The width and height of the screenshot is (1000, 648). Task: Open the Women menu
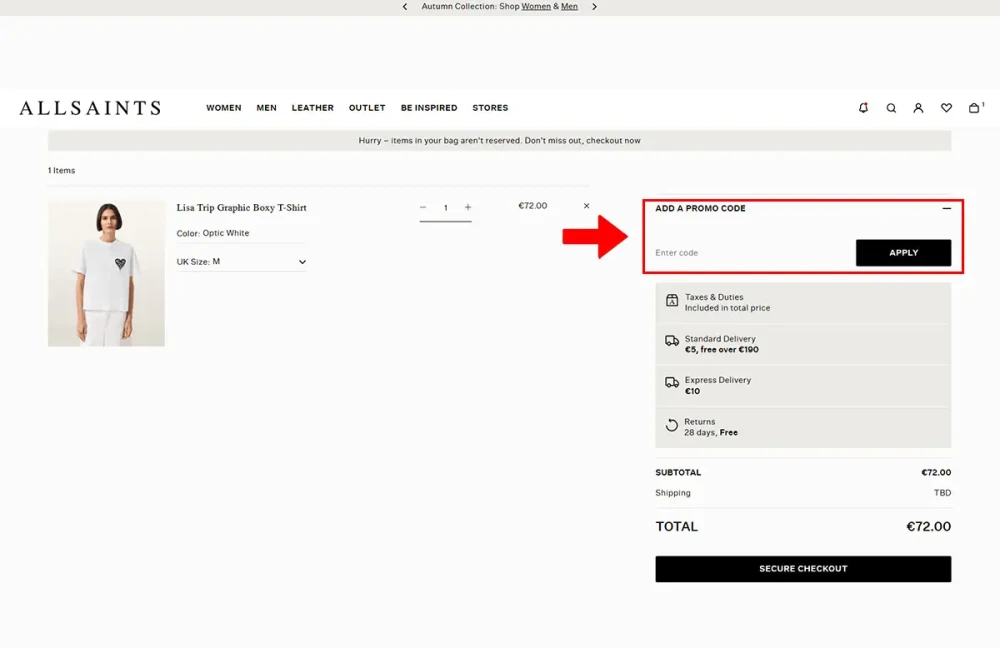(x=223, y=108)
